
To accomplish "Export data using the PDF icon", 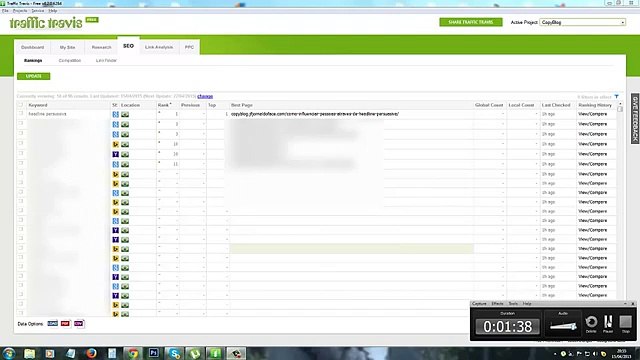I will 65,324.
